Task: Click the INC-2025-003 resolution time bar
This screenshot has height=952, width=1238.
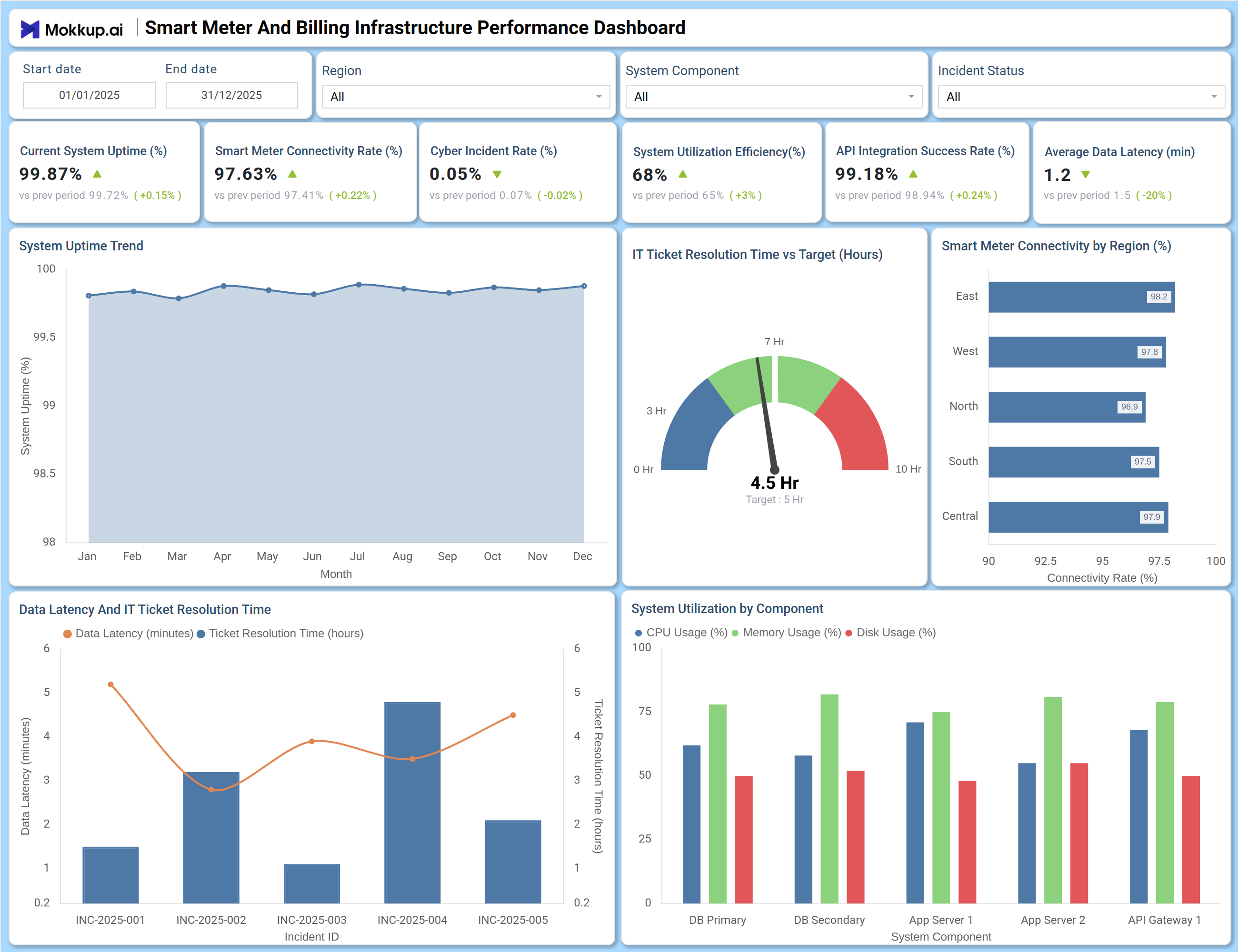Action: (312, 883)
